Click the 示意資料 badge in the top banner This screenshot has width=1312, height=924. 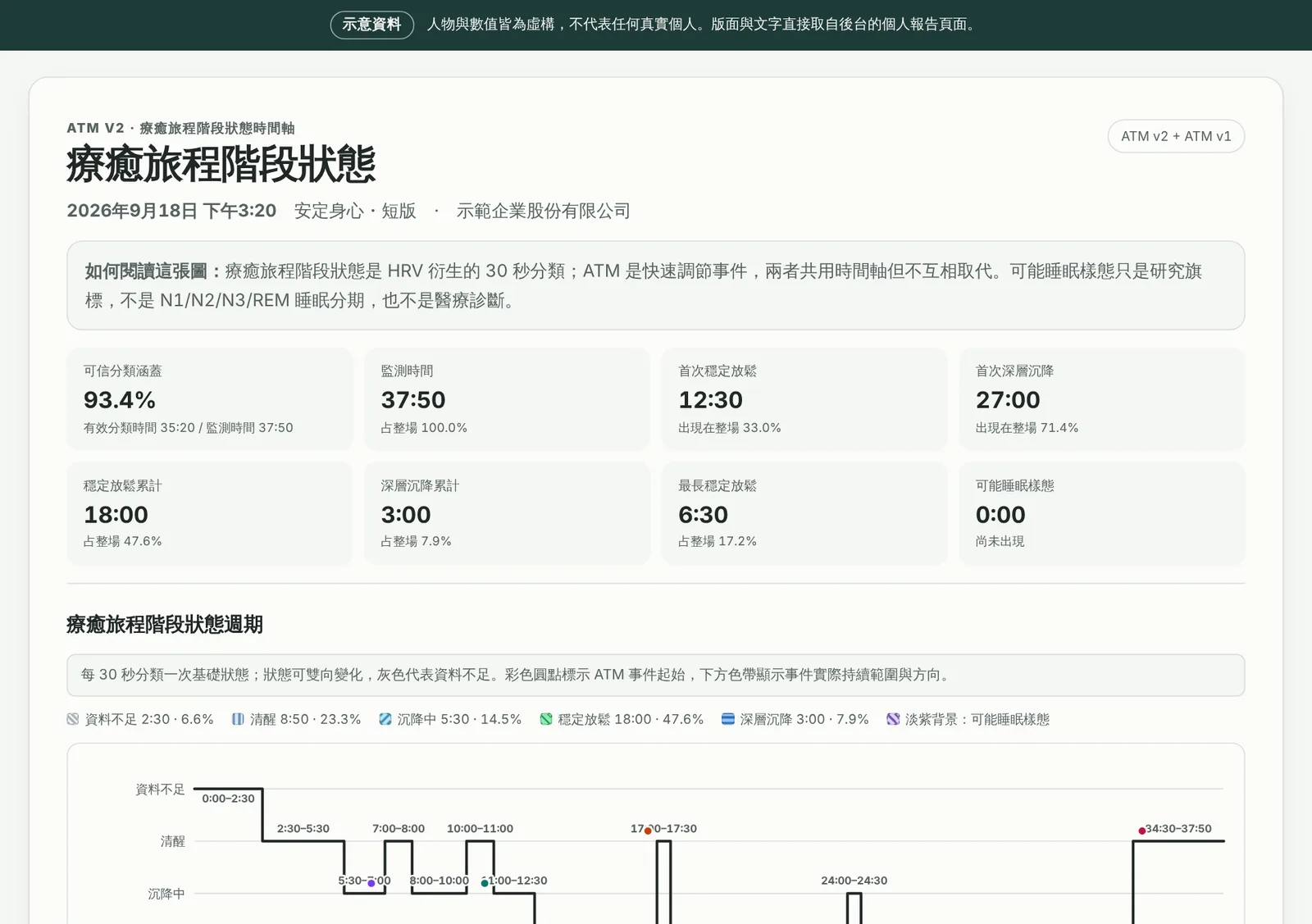point(371,25)
